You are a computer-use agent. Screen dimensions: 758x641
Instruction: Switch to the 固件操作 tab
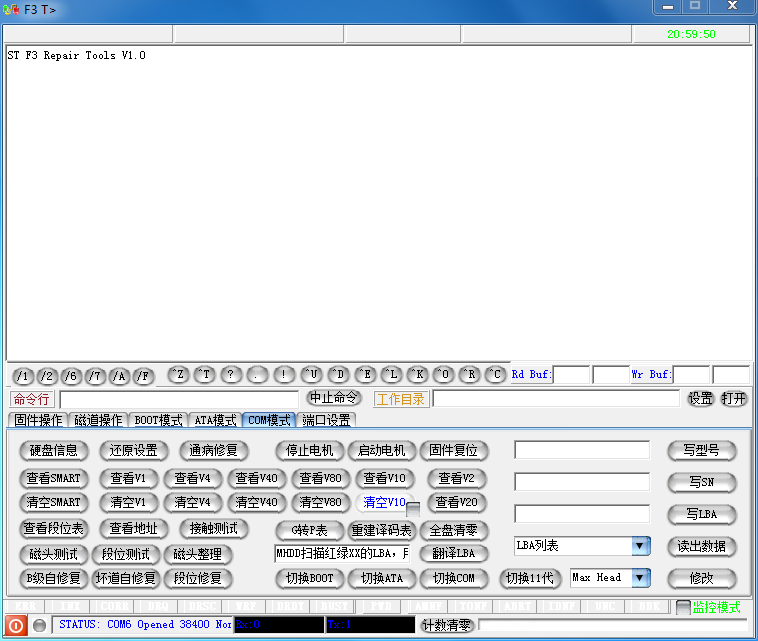click(38, 420)
